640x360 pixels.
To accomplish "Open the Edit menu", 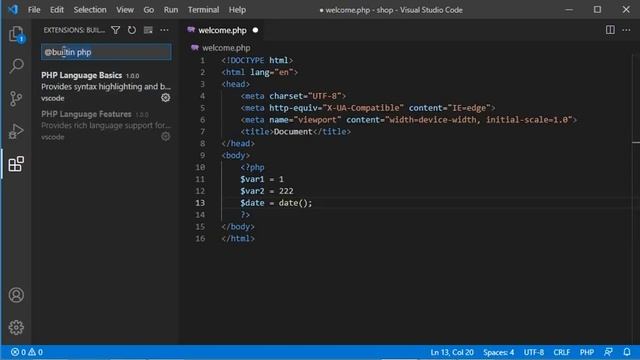I will 57,9.
